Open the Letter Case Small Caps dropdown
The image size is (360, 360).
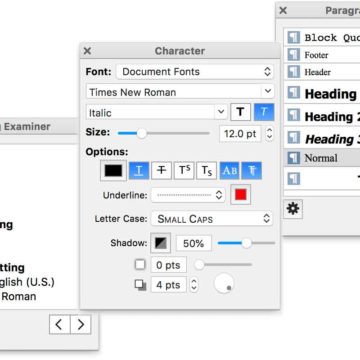212,219
